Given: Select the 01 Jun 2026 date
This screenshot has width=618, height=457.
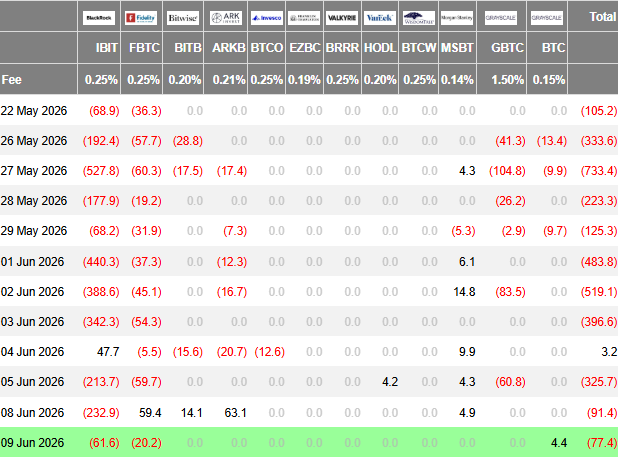Looking at the screenshot, I should (x=32, y=262).
